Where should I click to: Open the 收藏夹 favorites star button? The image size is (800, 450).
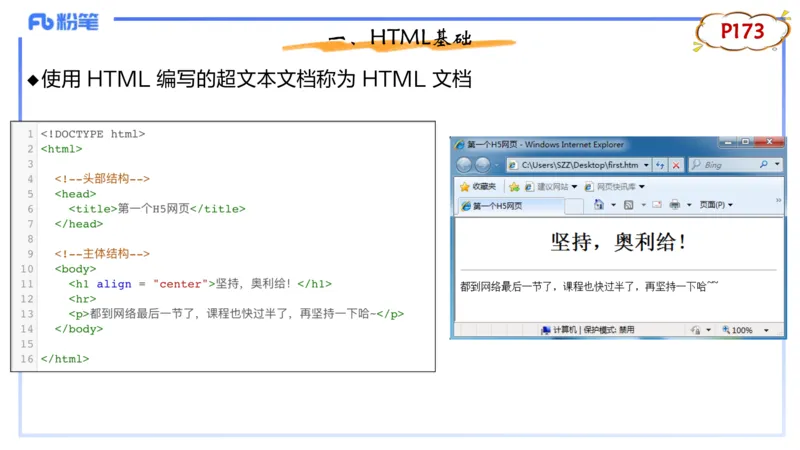478,187
